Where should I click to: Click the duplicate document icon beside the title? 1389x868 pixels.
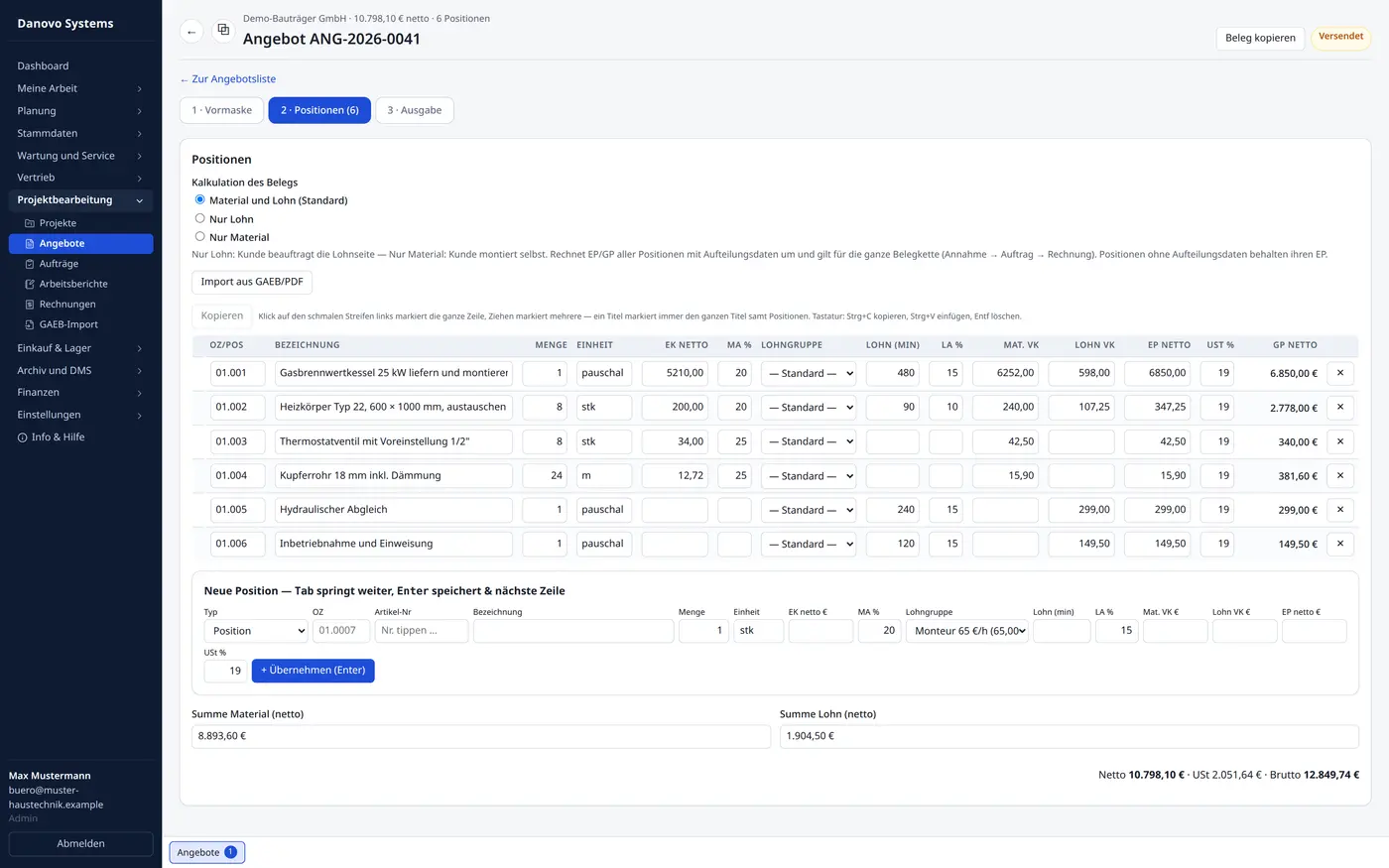coord(223,31)
